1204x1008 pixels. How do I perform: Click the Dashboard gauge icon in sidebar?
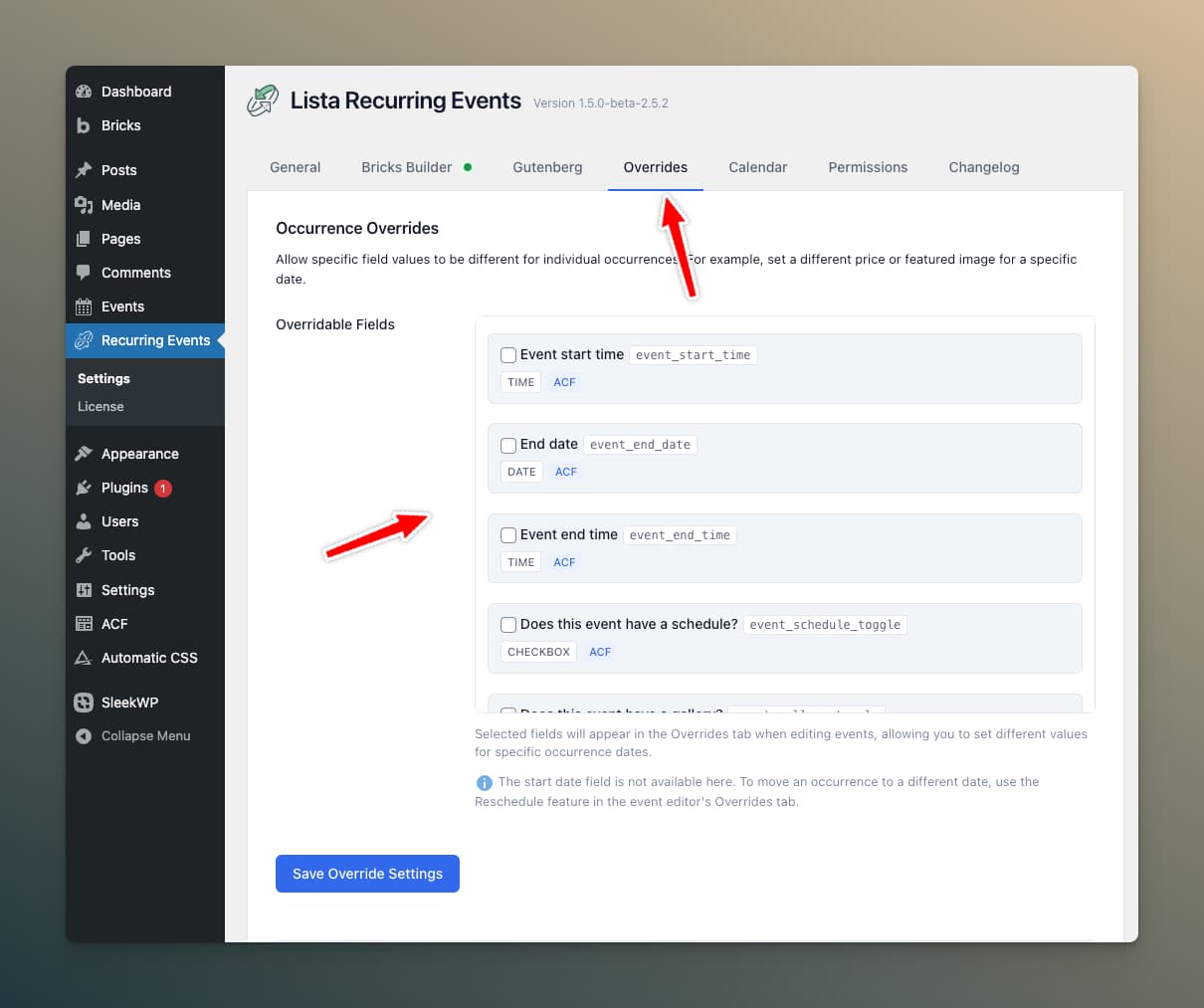coord(84,92)
